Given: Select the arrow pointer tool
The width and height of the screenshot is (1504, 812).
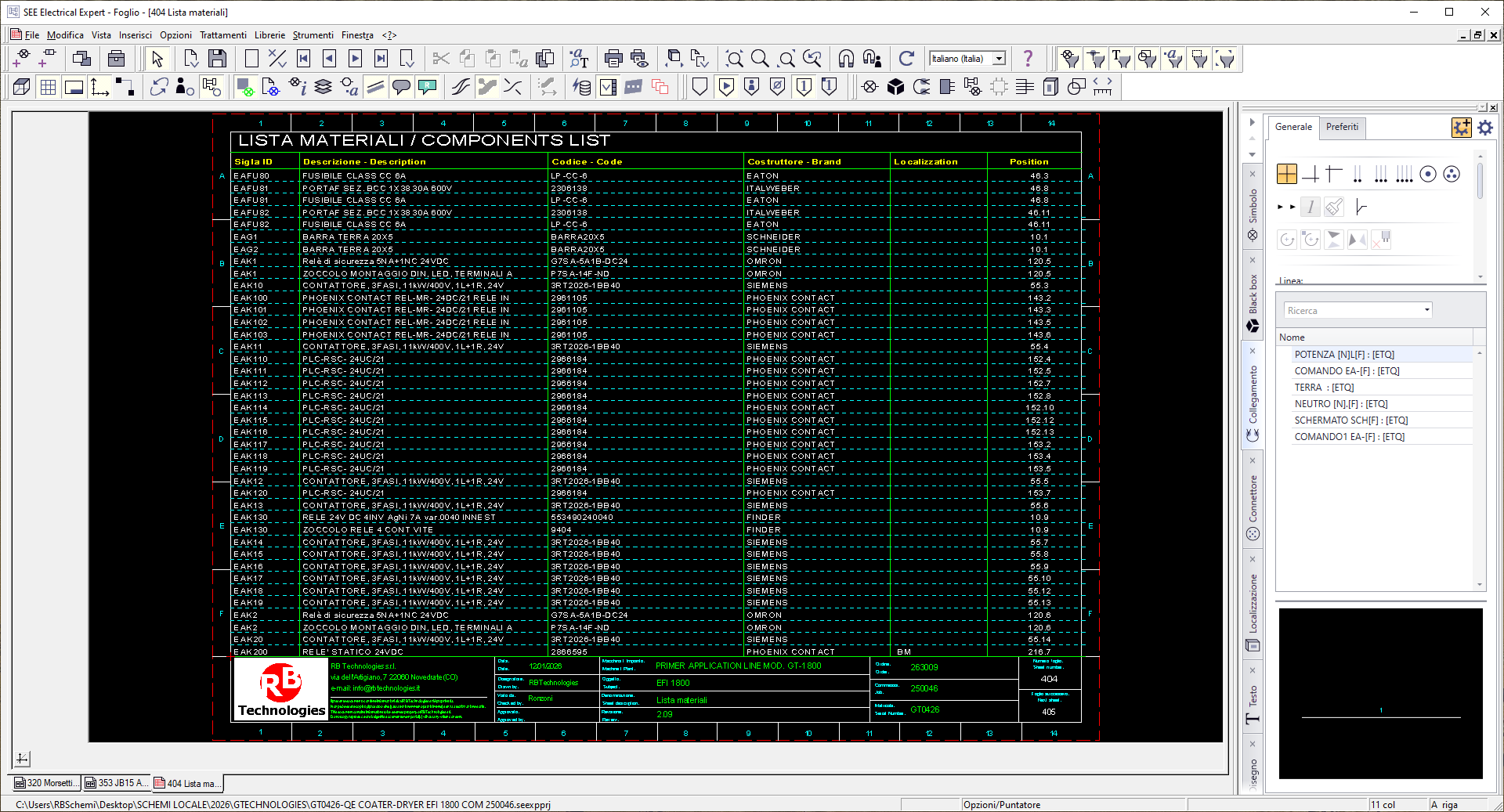Looking at the screenshot, I should point(157,59).
